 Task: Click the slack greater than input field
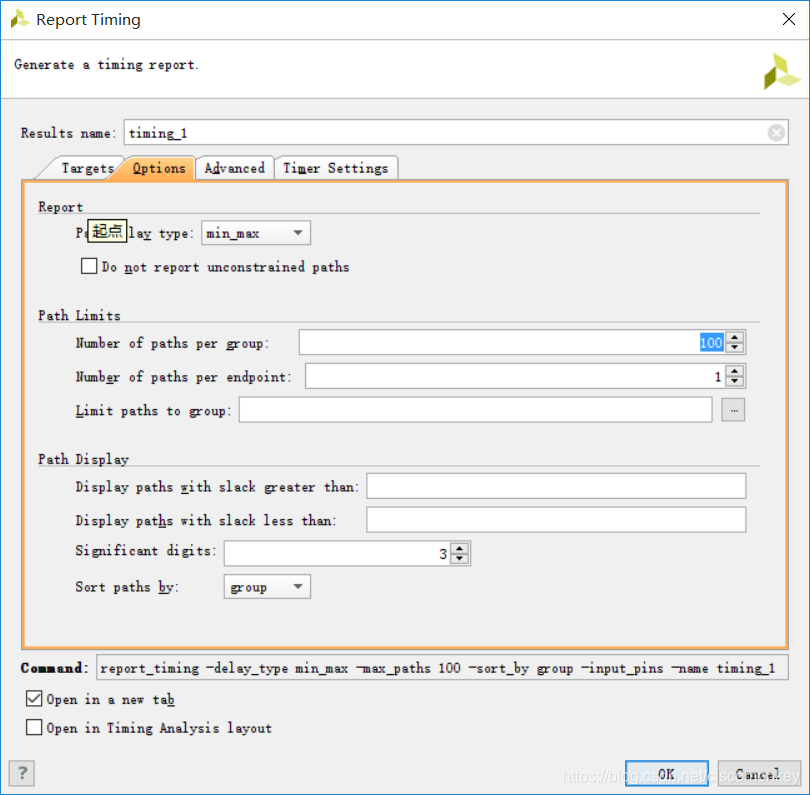tap(556, 486)
